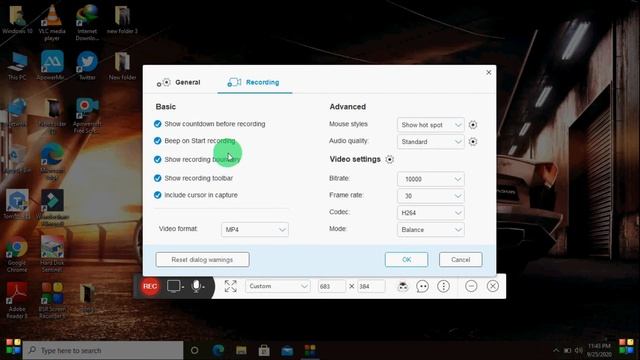The height and width of the screenshot is (360, 640).
Task: Switch to the General tab
Action: (x=179, y=82)
